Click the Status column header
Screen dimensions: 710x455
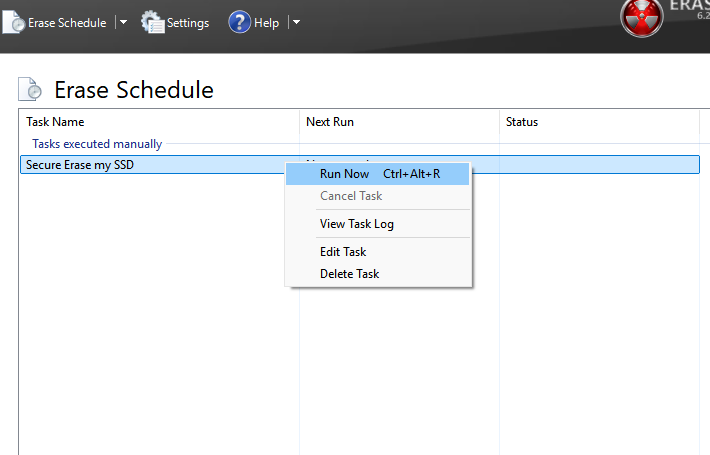point(522,122)
